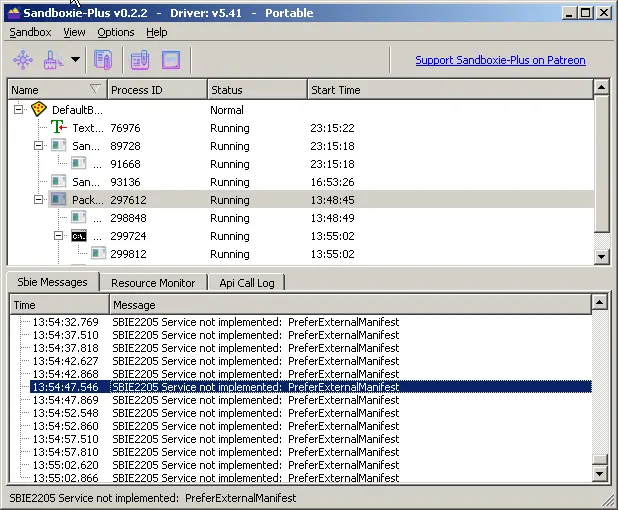Select the row with Process ID 76976
The image size is (618, 510).
(301, 128)
